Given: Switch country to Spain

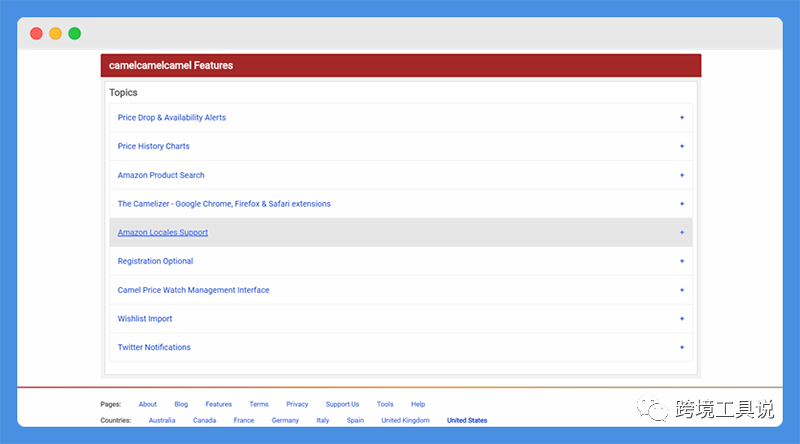Looking at the screenshot, I should coord(355,421).
